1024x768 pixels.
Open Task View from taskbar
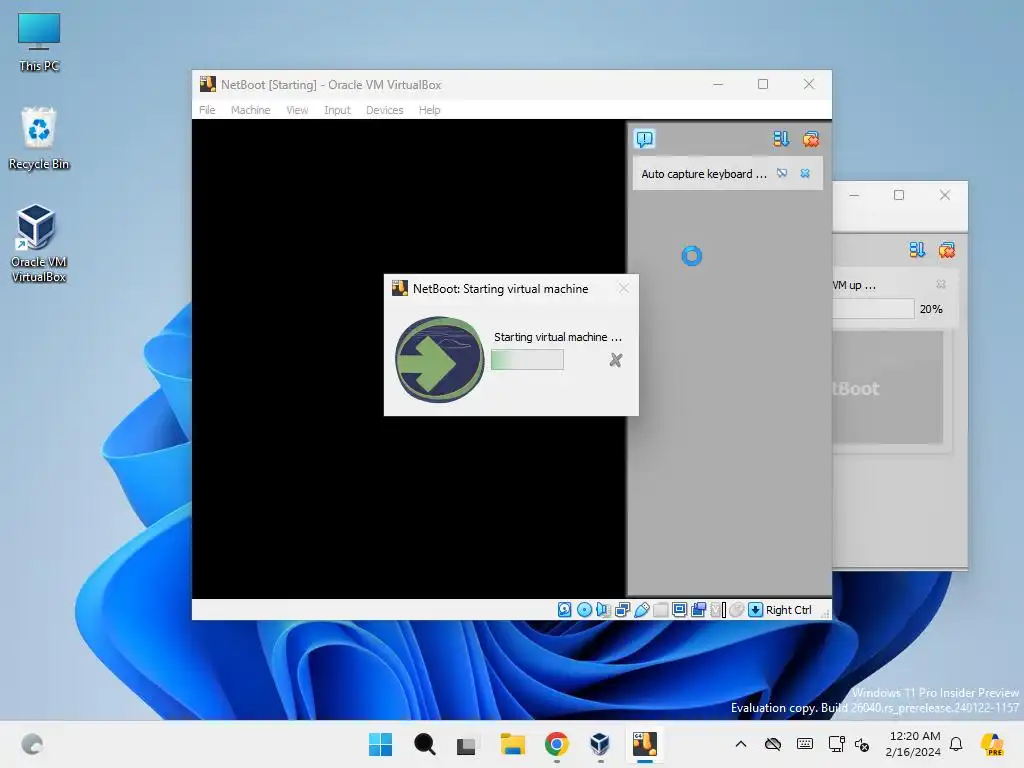[466, 744]
